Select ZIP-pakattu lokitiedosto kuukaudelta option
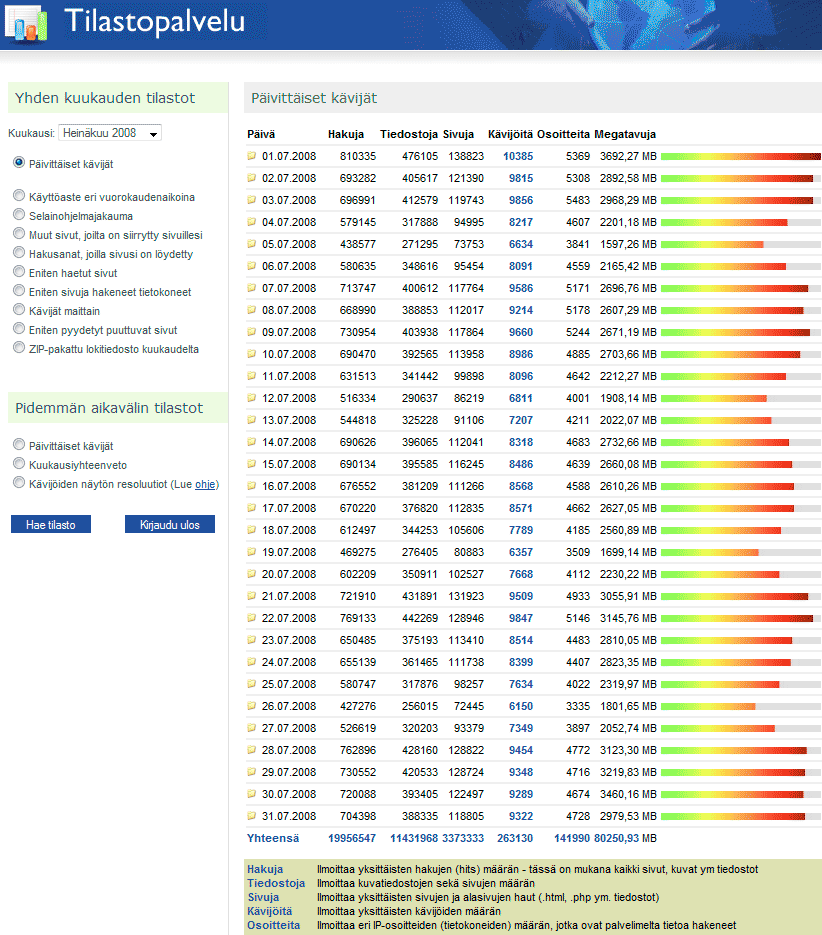 [x=19, y=348]
